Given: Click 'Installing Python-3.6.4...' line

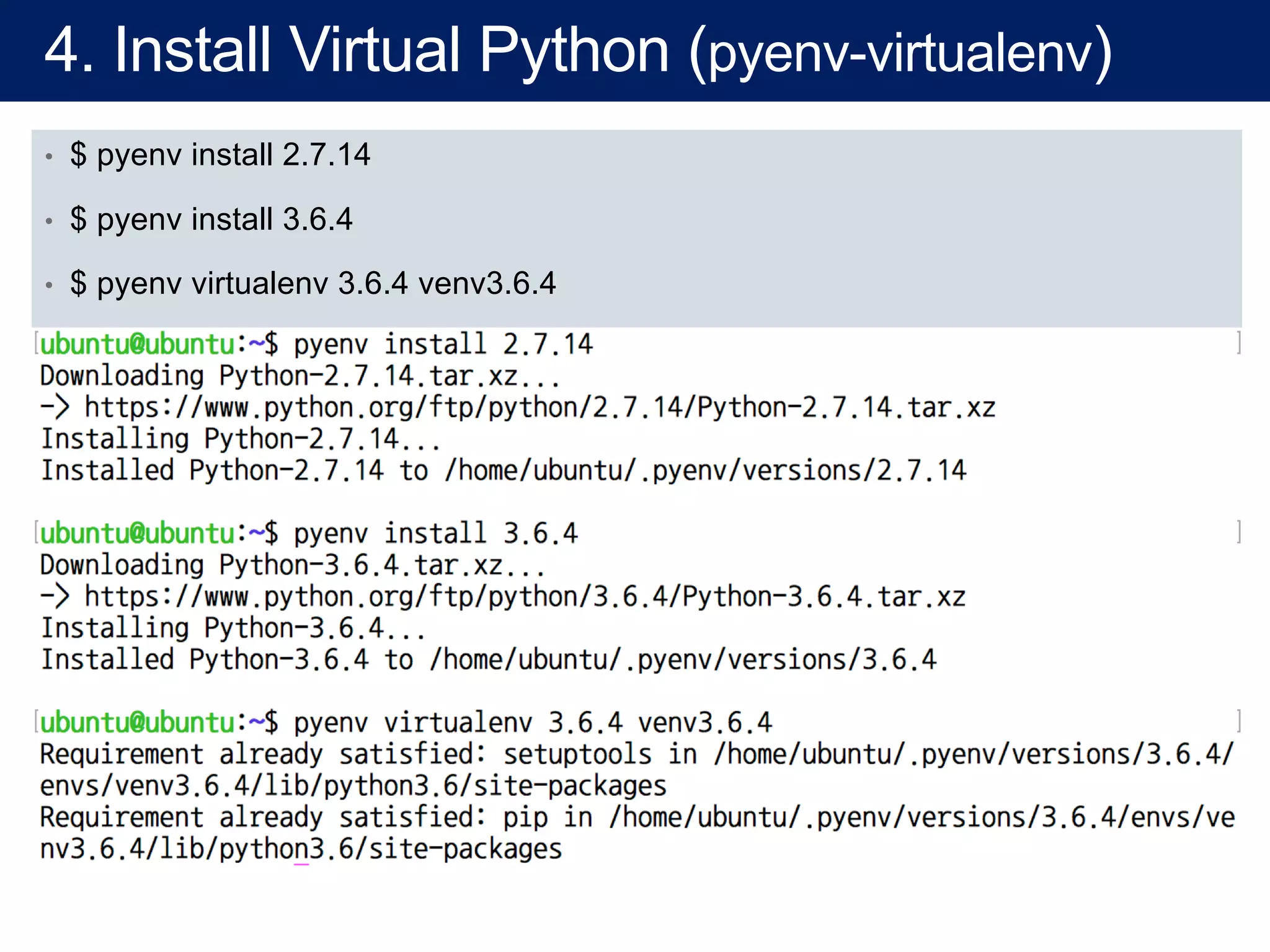Looking at the screenshot, I should click(x=233, y=628).
